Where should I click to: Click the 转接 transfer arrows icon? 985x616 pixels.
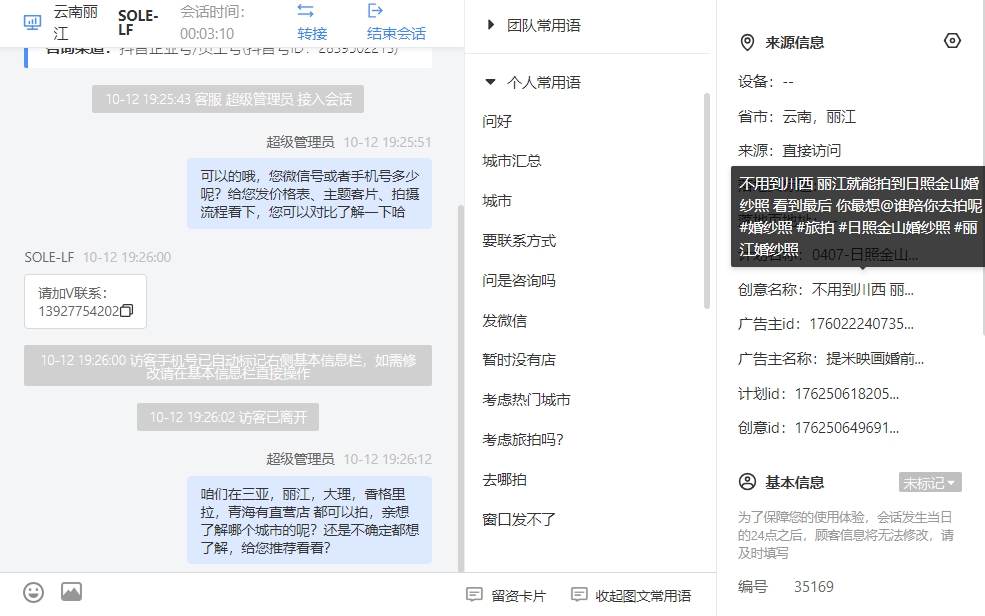tap(305, 11)
